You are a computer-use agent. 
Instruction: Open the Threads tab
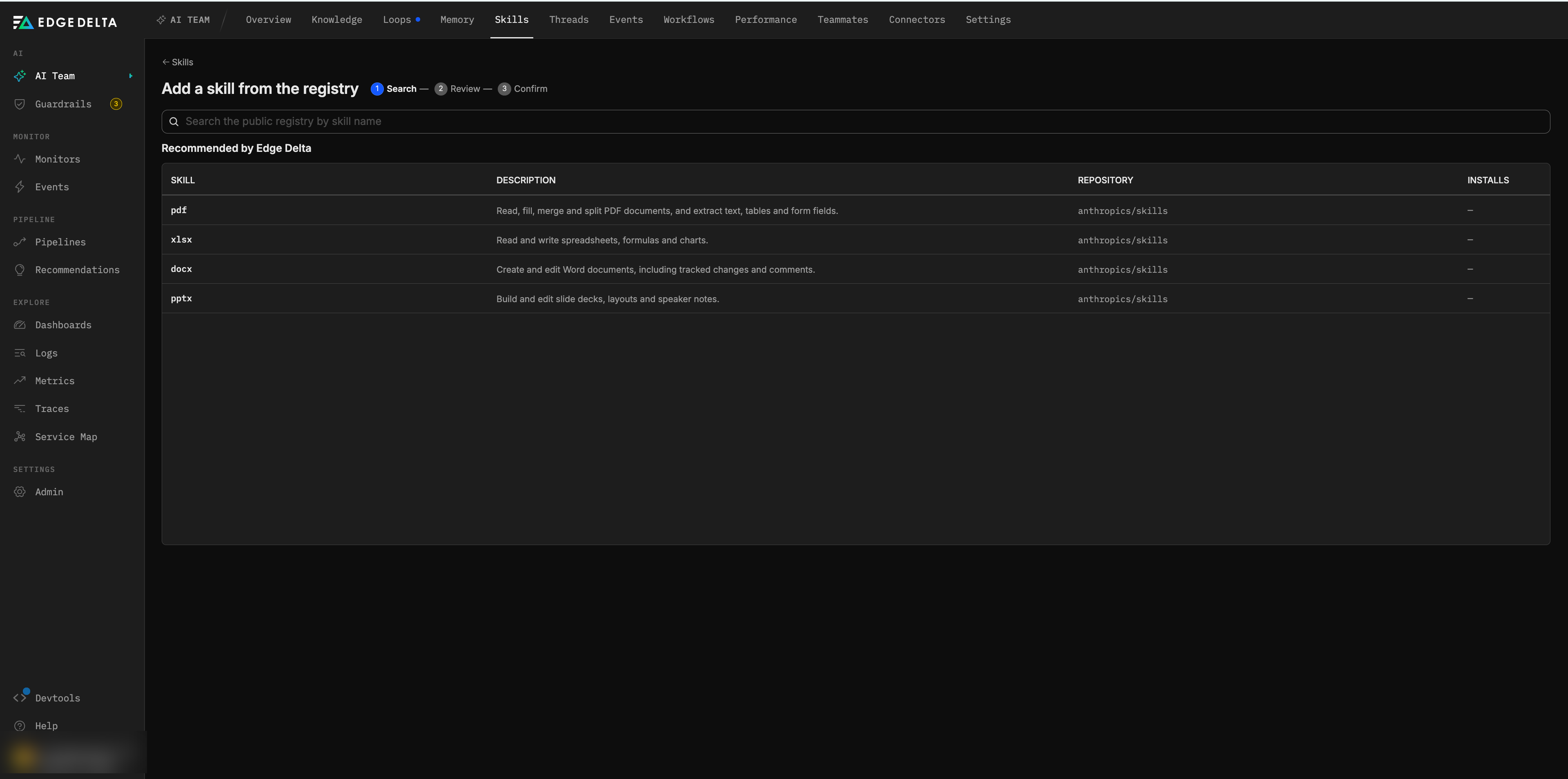[568, 20]
